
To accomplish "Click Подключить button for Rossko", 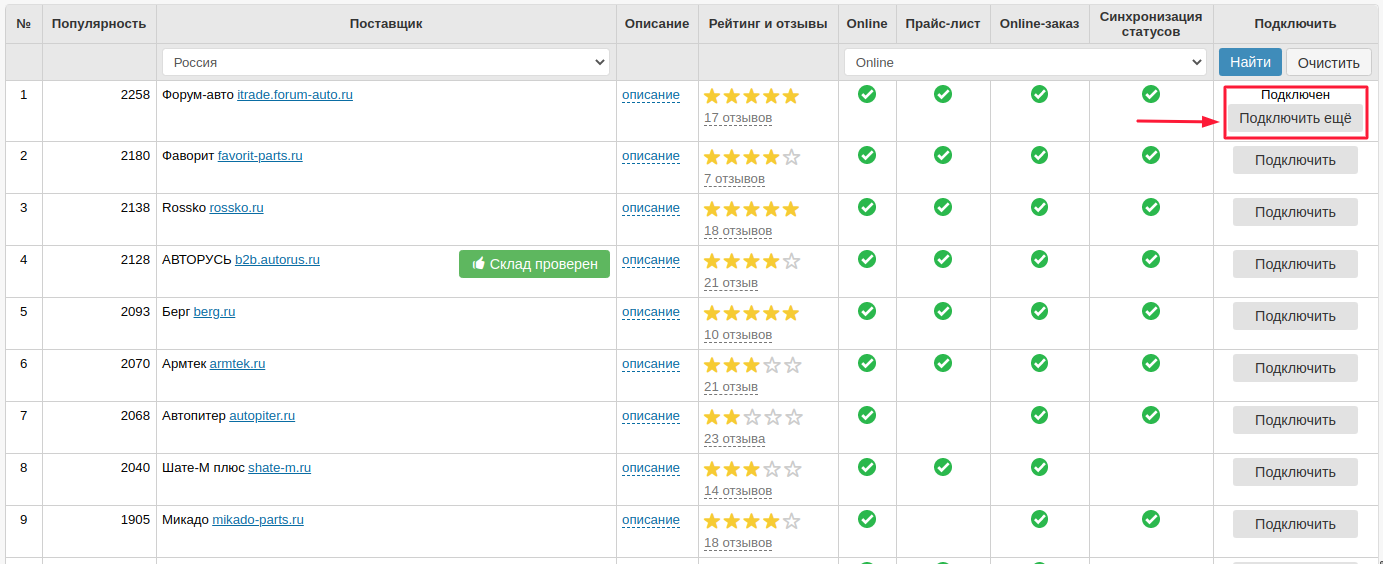I will tap(1295, 212).
